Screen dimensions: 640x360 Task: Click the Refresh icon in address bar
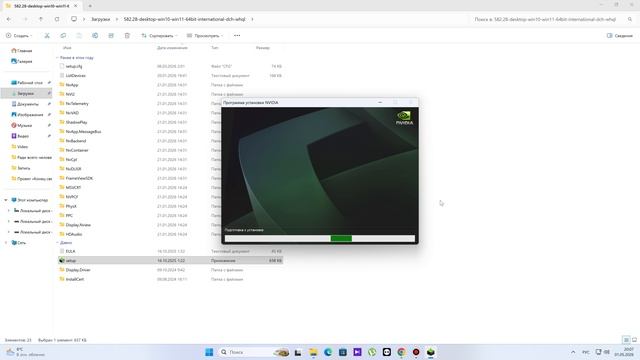pos(57,19)
